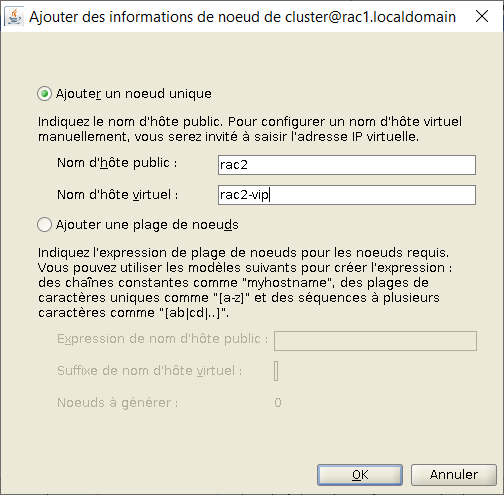Select the "Ajouter un noeud unique" radio button
The width and height of the screenshot is (504, 495).
pos(44,94)
